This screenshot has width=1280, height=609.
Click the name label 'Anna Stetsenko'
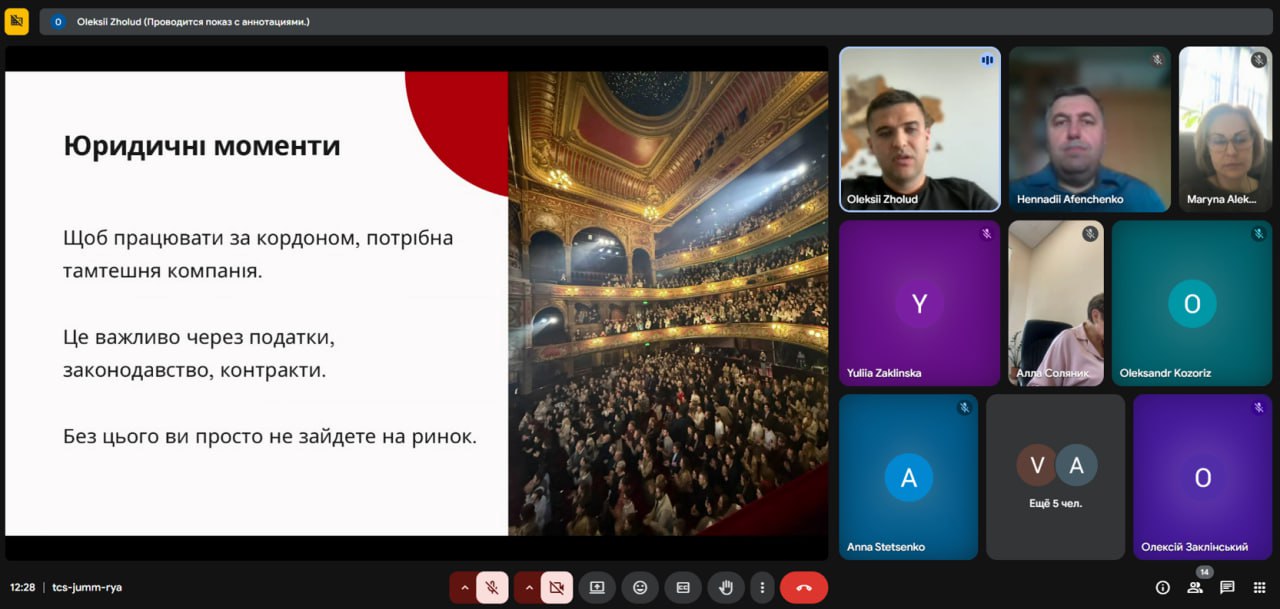click(x=886, y=547)
